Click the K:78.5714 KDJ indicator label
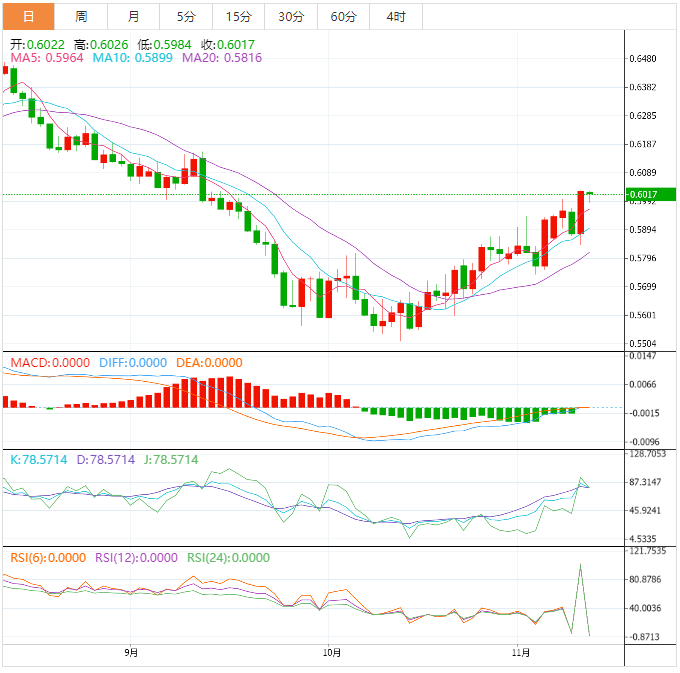Screen dimensions: 680x673 coord(39,460)
